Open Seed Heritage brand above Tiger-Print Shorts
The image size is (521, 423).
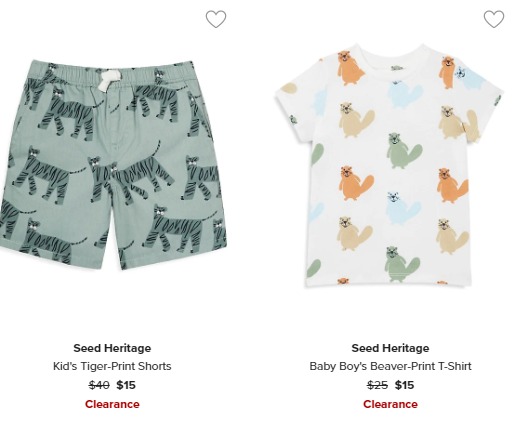(x=112, y=348)
